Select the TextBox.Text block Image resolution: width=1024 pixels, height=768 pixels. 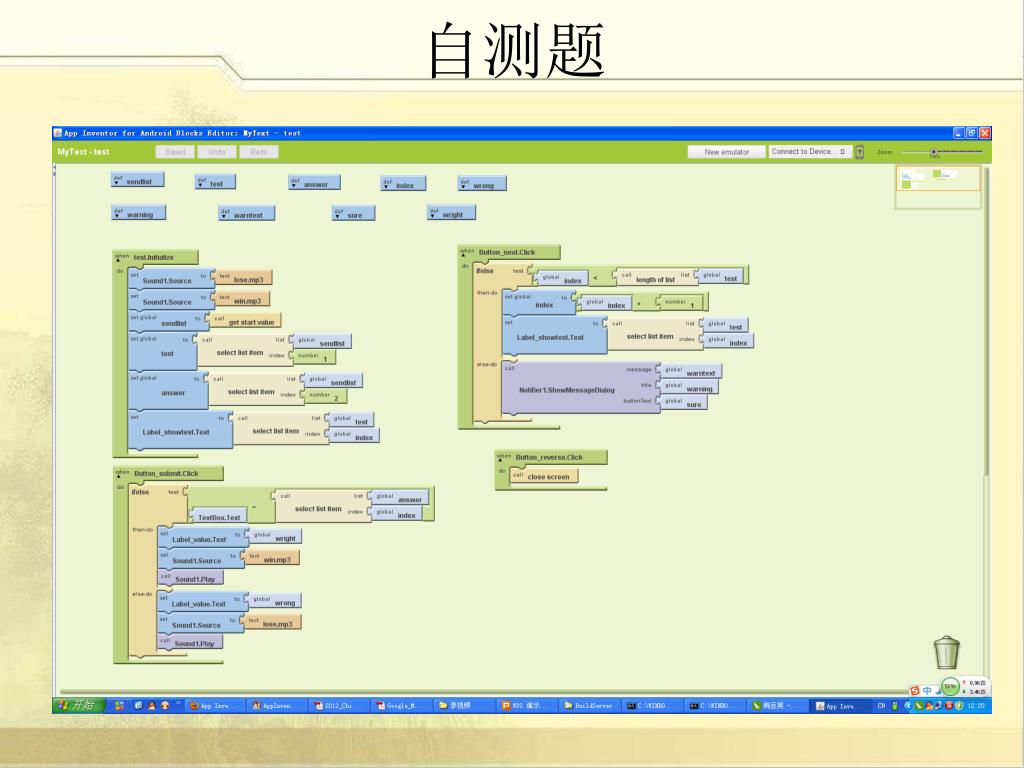coord(219,517)
